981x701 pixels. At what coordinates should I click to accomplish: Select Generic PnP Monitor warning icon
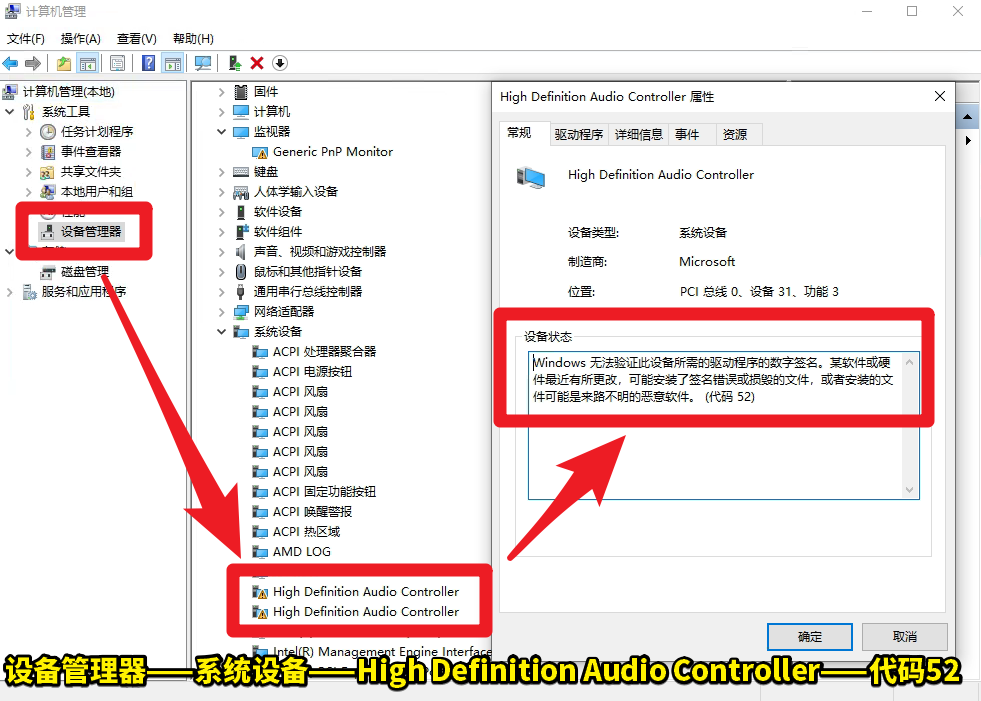[260, 152]
